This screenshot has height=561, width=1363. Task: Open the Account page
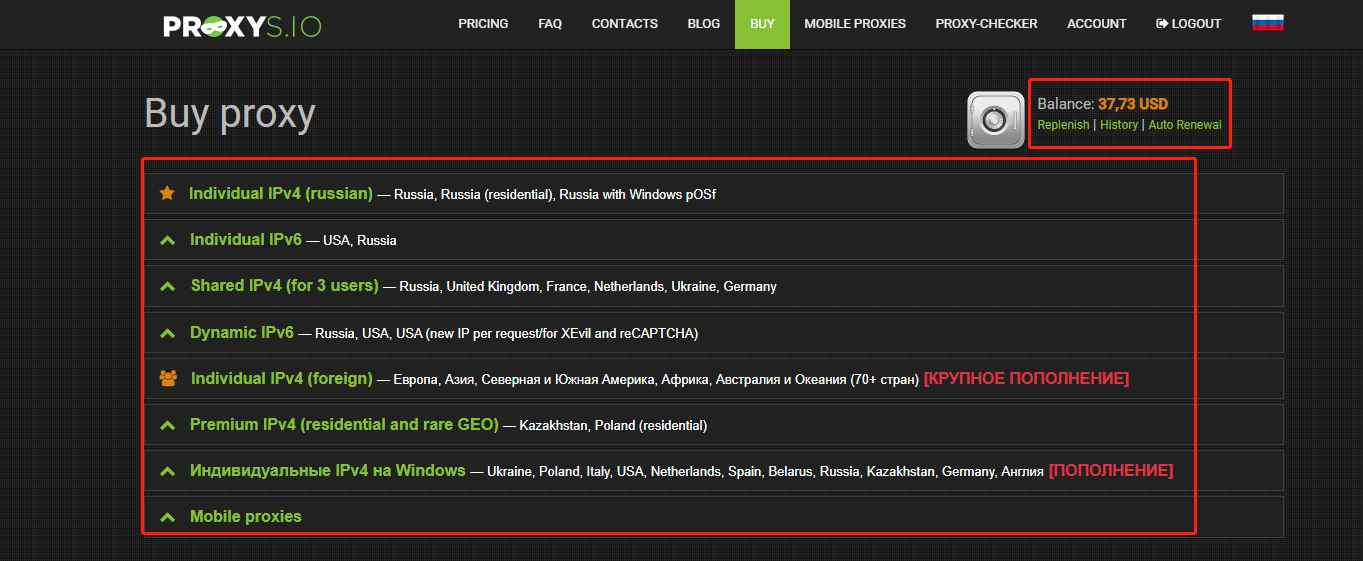point(1096,24)
